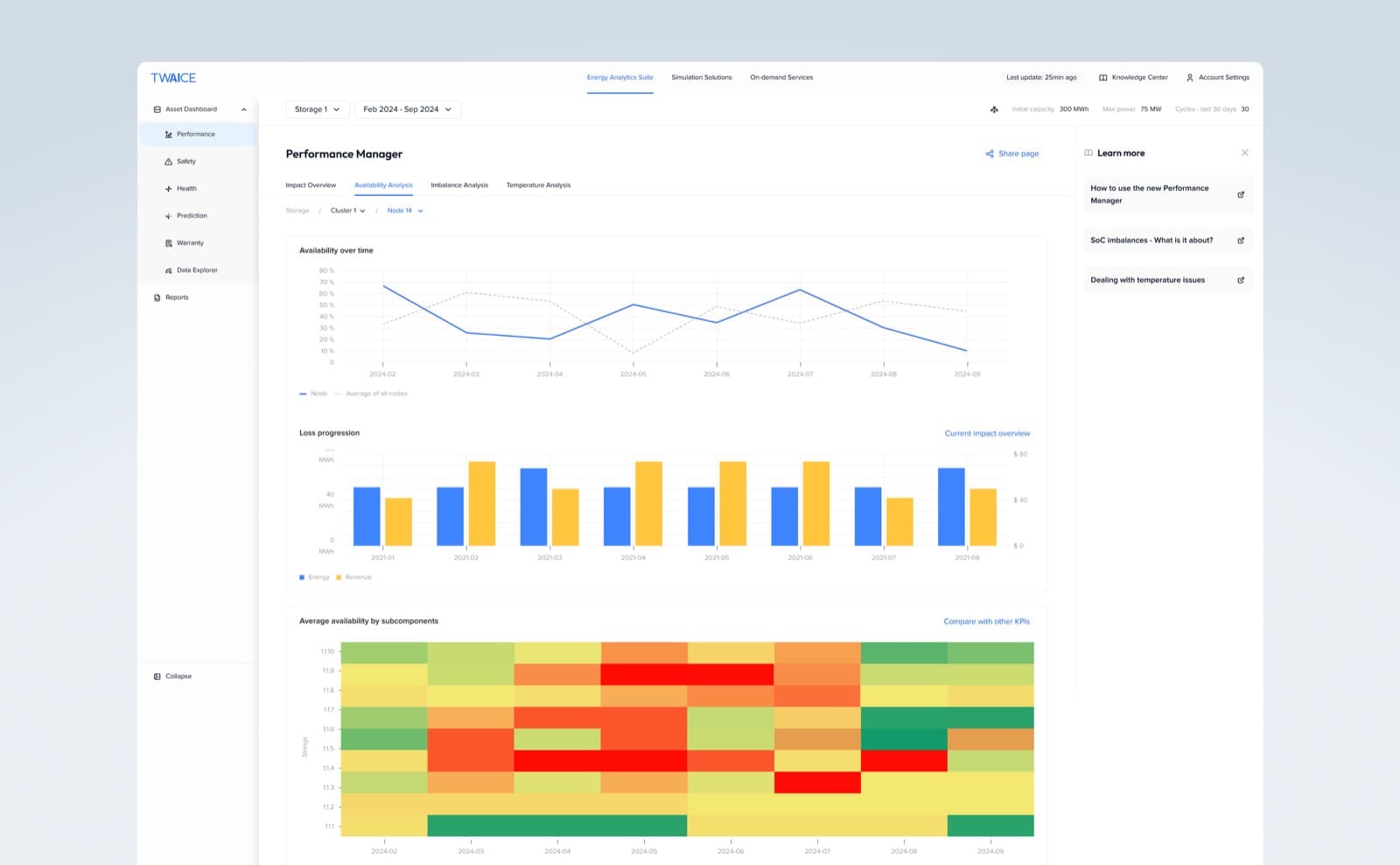Open Dealing with temperature issues article

1168,280
